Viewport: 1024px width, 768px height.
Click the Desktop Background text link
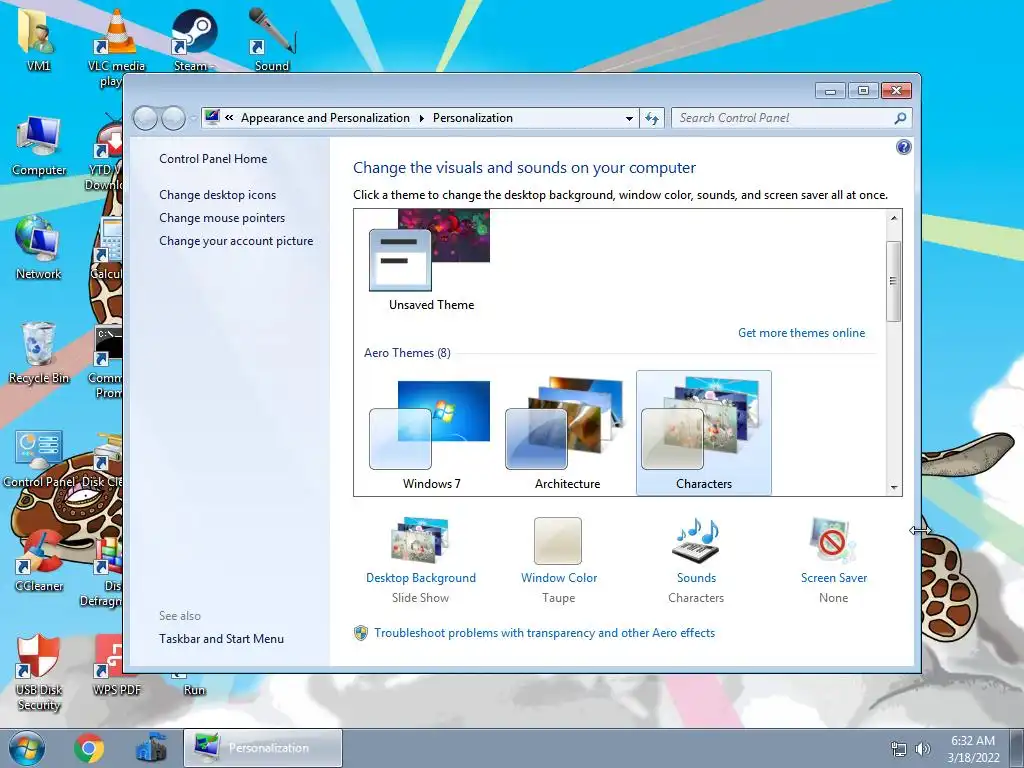[421, 578]
